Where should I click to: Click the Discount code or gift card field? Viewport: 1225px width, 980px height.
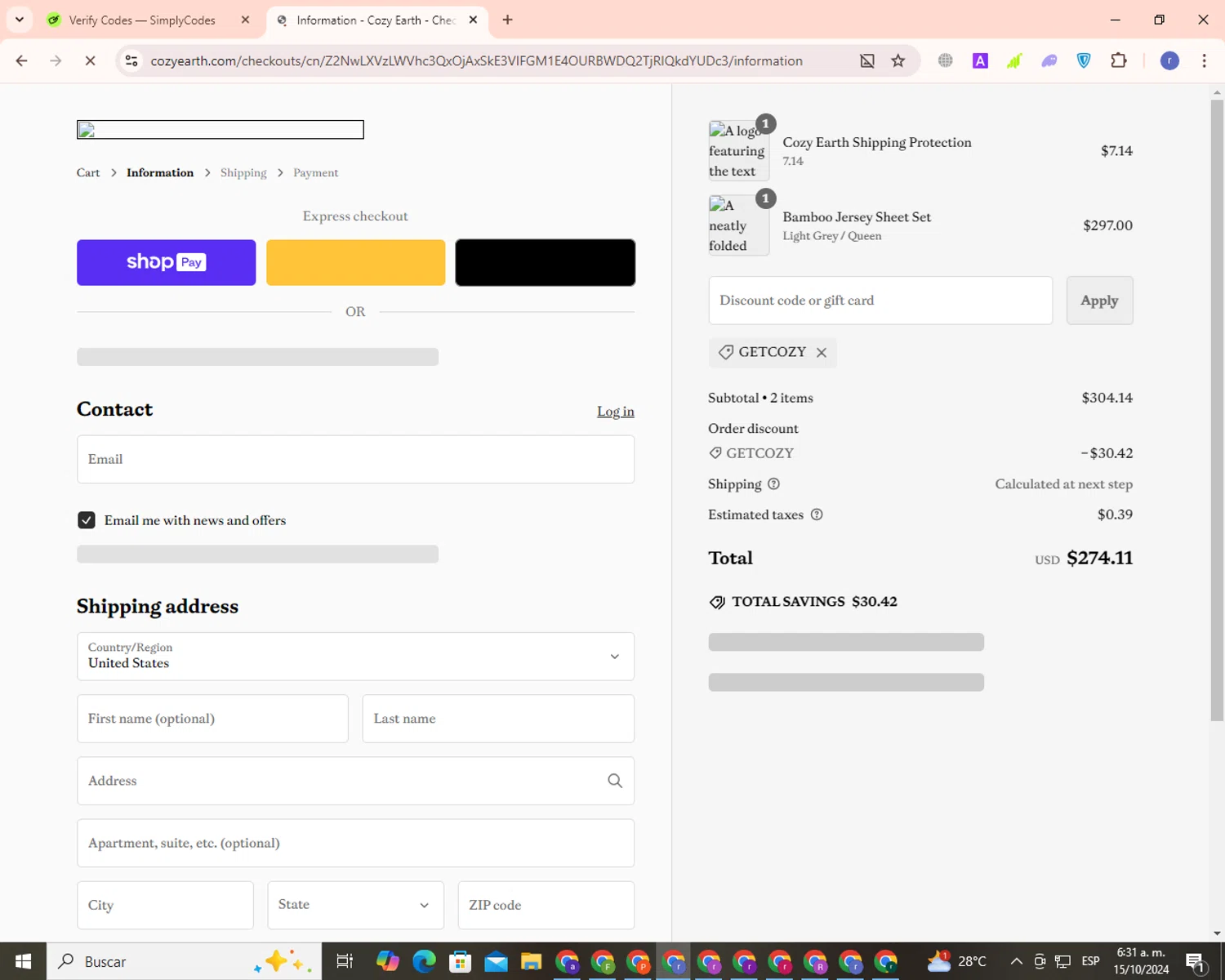click(880, 301)
